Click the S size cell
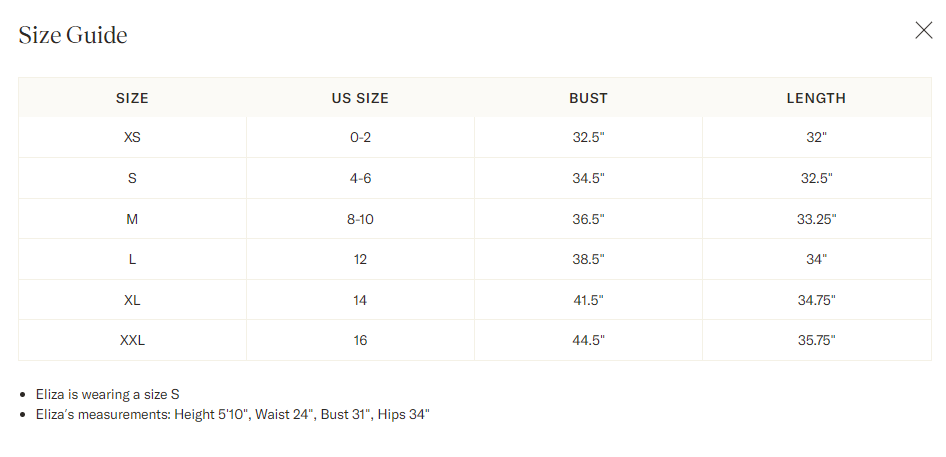Viewport: 946px width, 457px height. (x=132, y=178)
